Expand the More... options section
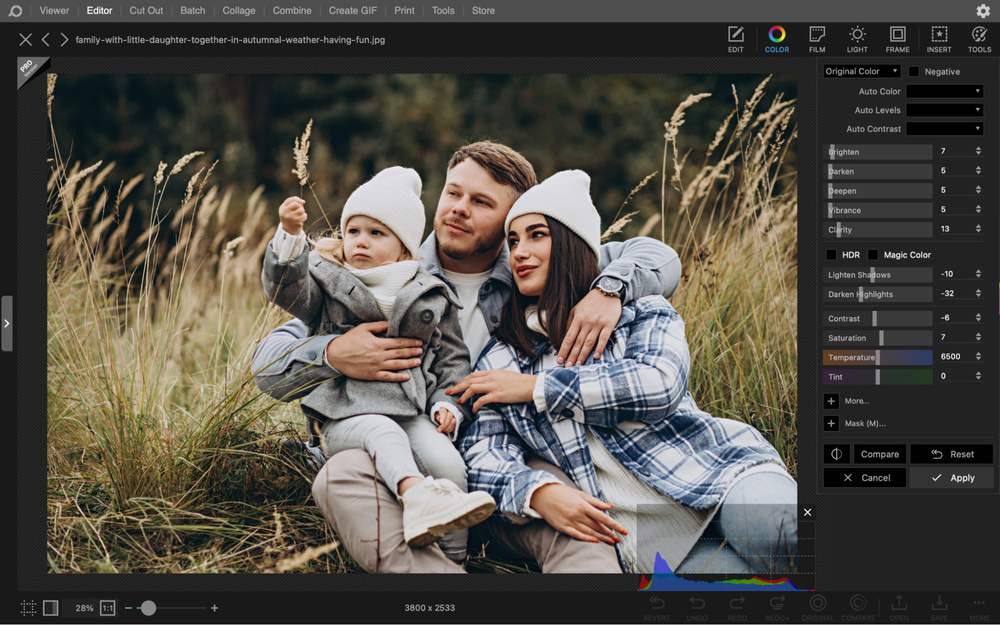Image resolution: width=1000 pixels, height=625 pixels. tap(831, 401)
